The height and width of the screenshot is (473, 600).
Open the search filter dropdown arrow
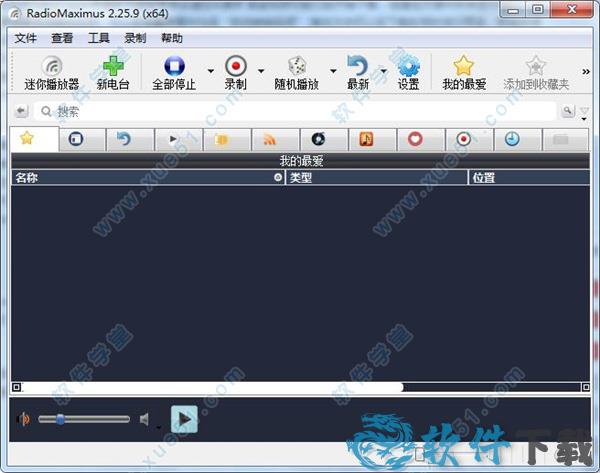(x=584, y=119)
